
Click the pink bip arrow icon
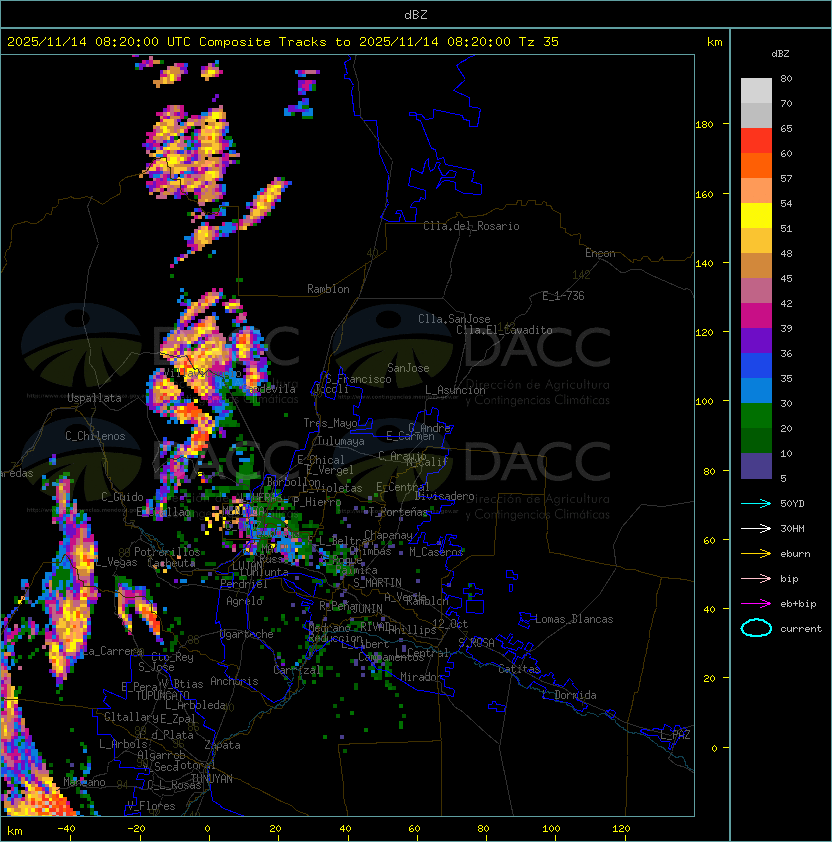tap(756, 578)
